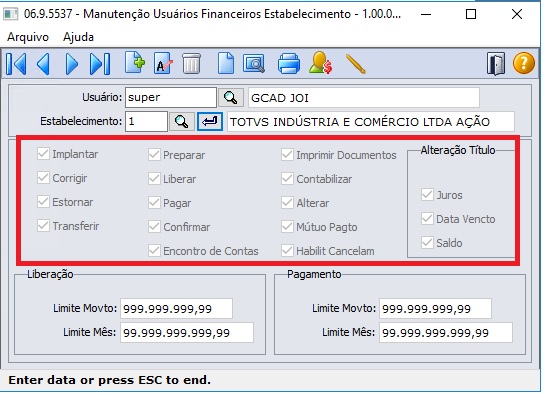Toggle the Mútuo Pagto checkbox
Viewport: 545px width, 394px height.
pos(287,227)
